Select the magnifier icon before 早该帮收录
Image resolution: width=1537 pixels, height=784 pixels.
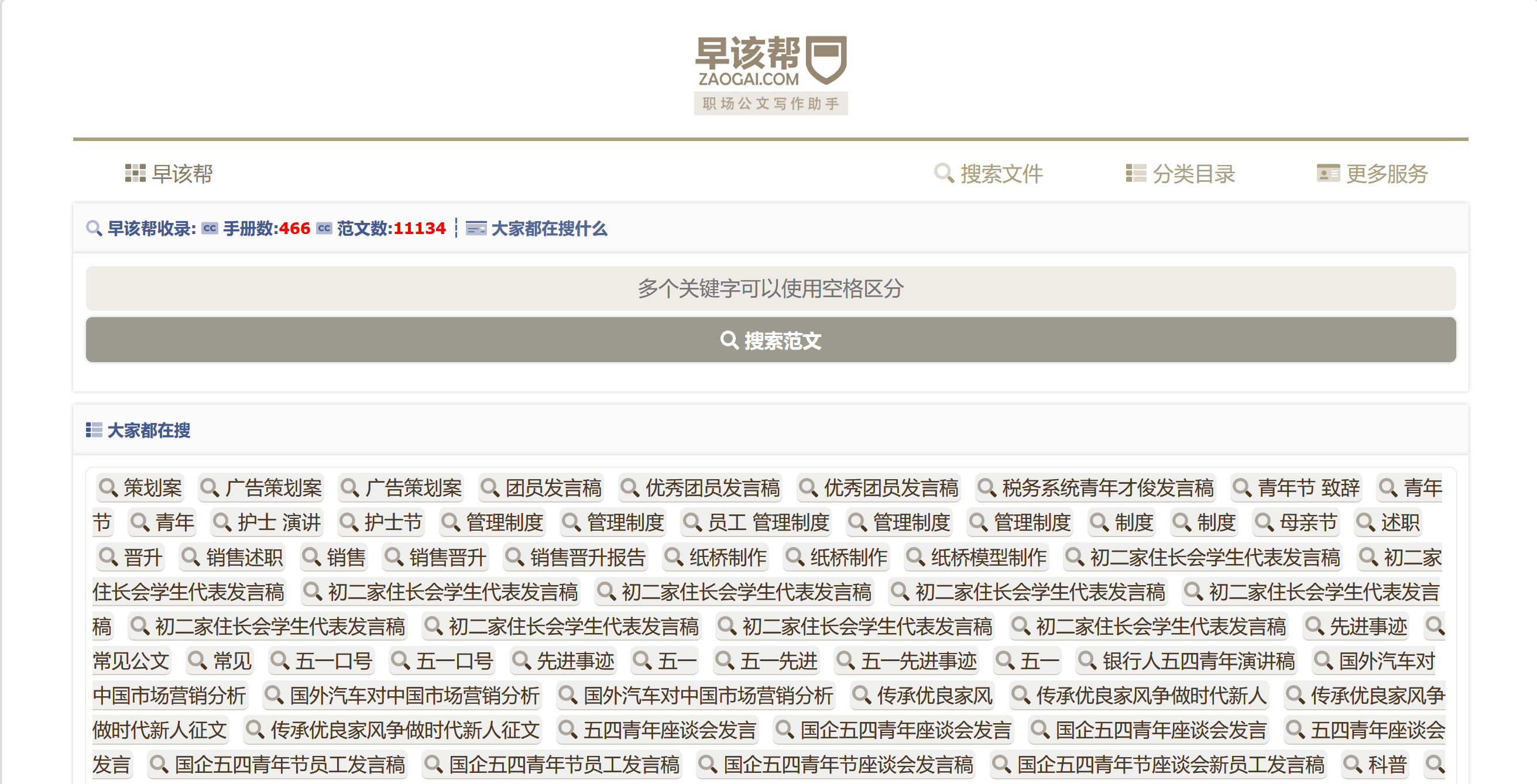(x=94, y=229)
